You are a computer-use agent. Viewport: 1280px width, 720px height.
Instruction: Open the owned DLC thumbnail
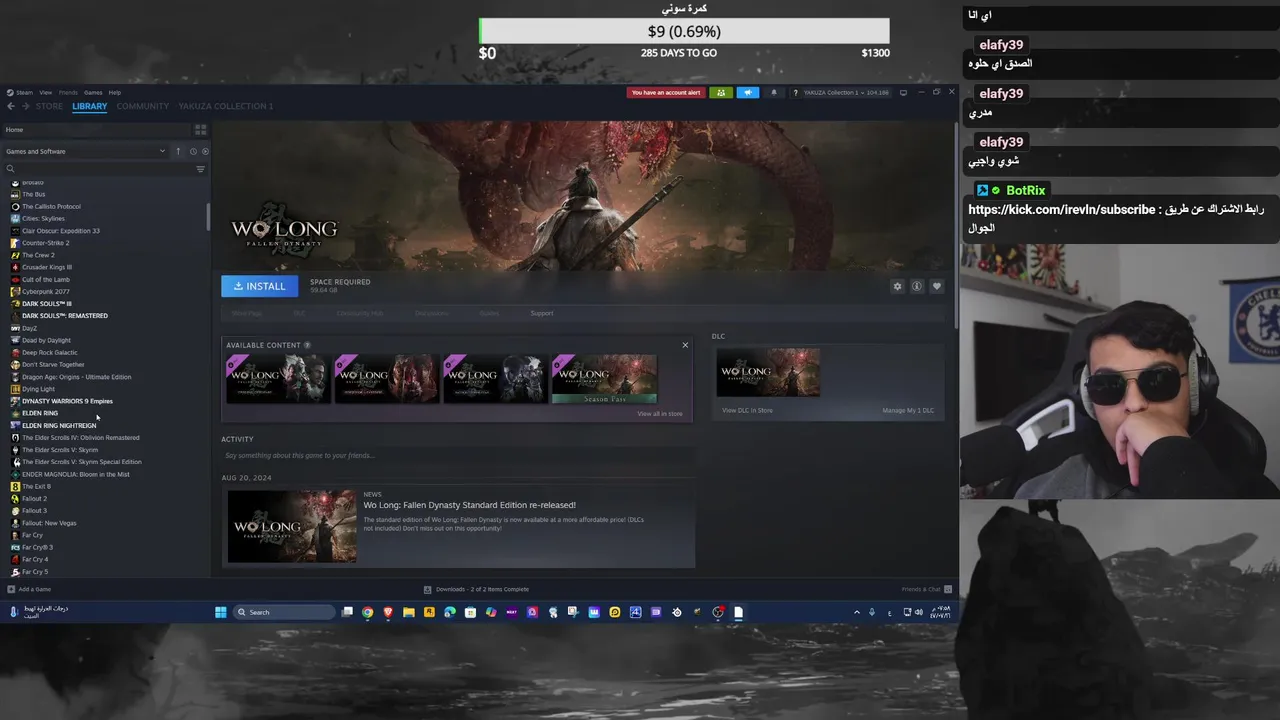pos(768,373)
